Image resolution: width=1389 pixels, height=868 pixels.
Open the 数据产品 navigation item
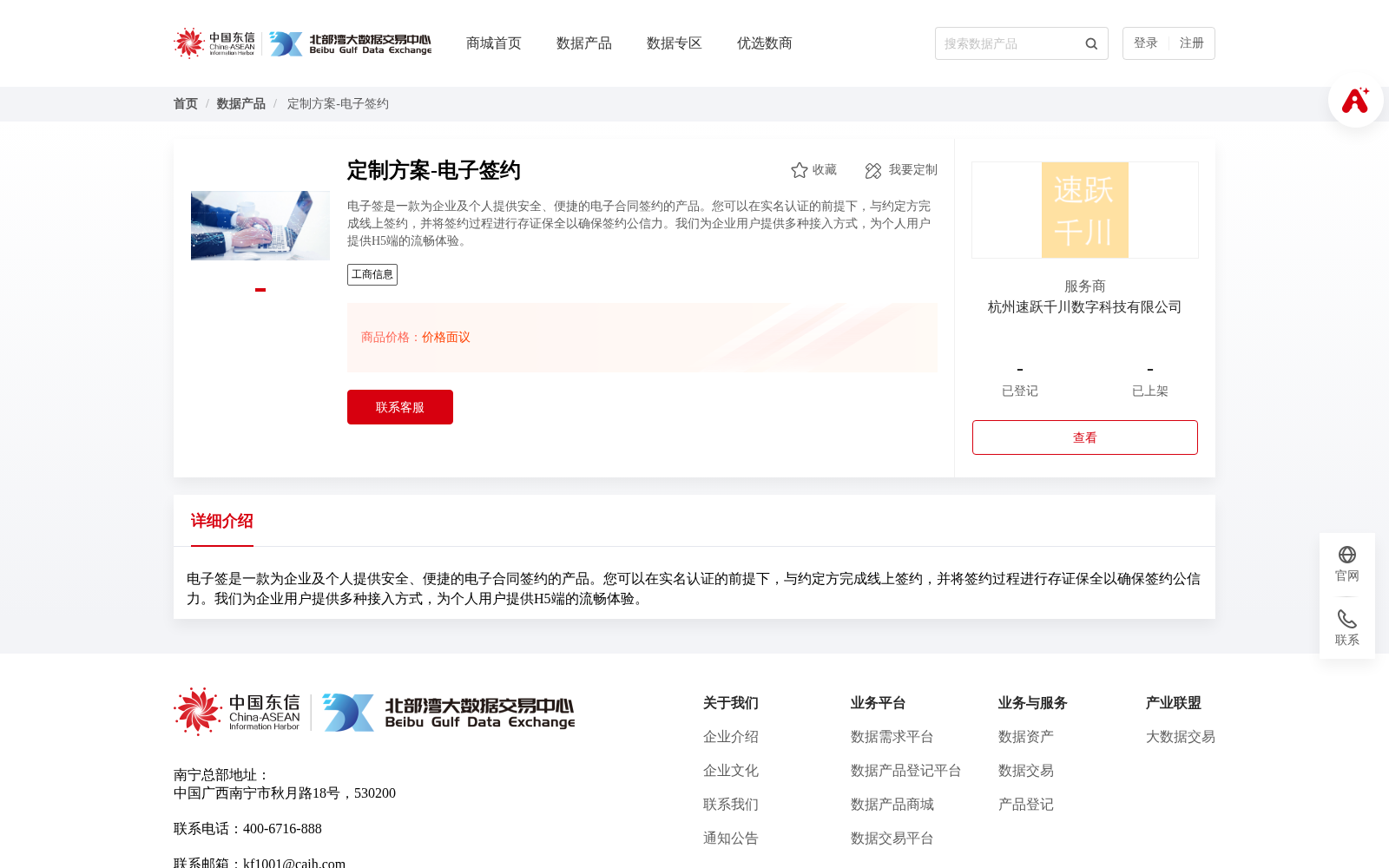[x=584, y=43]
